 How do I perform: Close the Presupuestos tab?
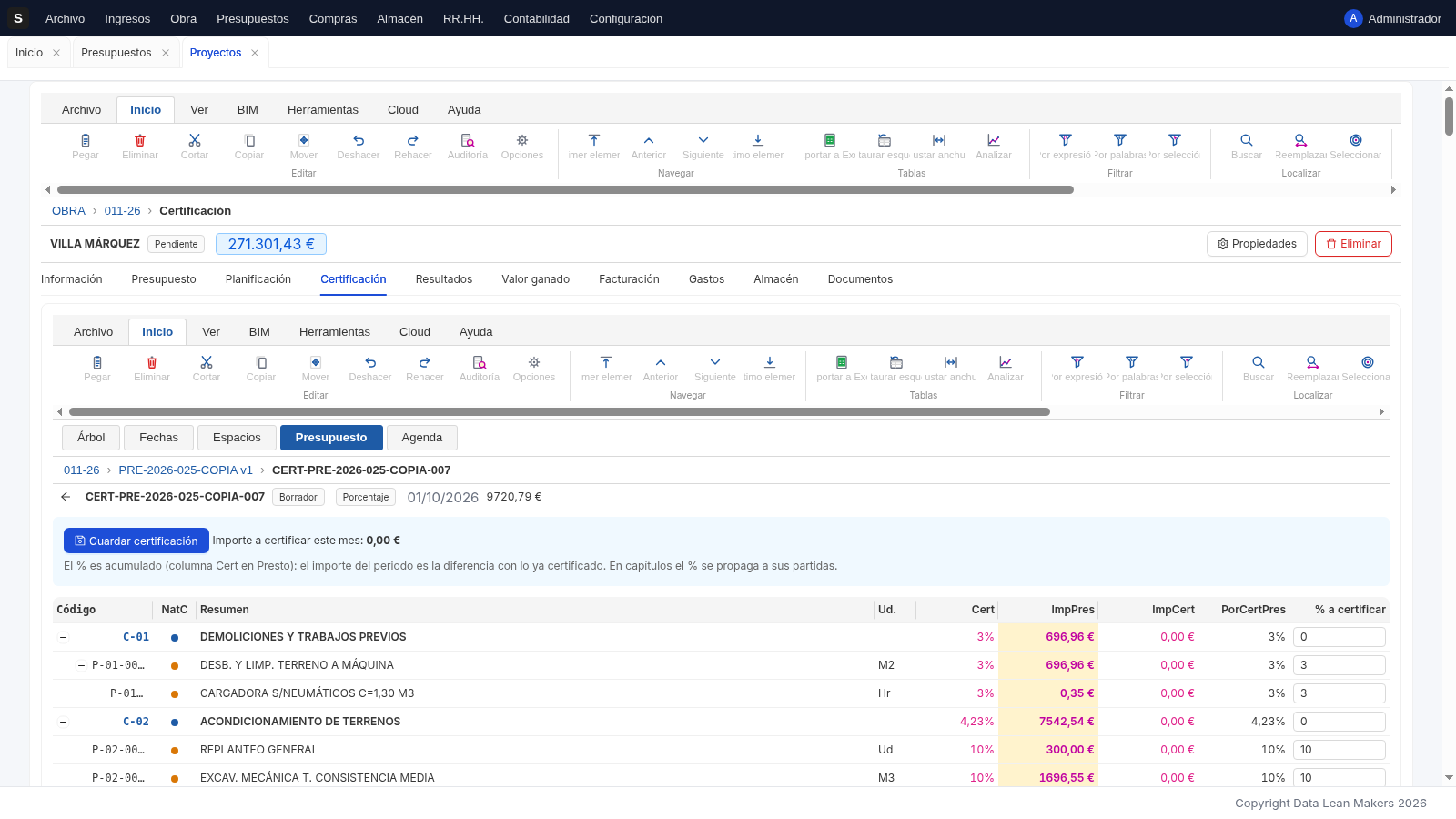click(x=166, y=53)
